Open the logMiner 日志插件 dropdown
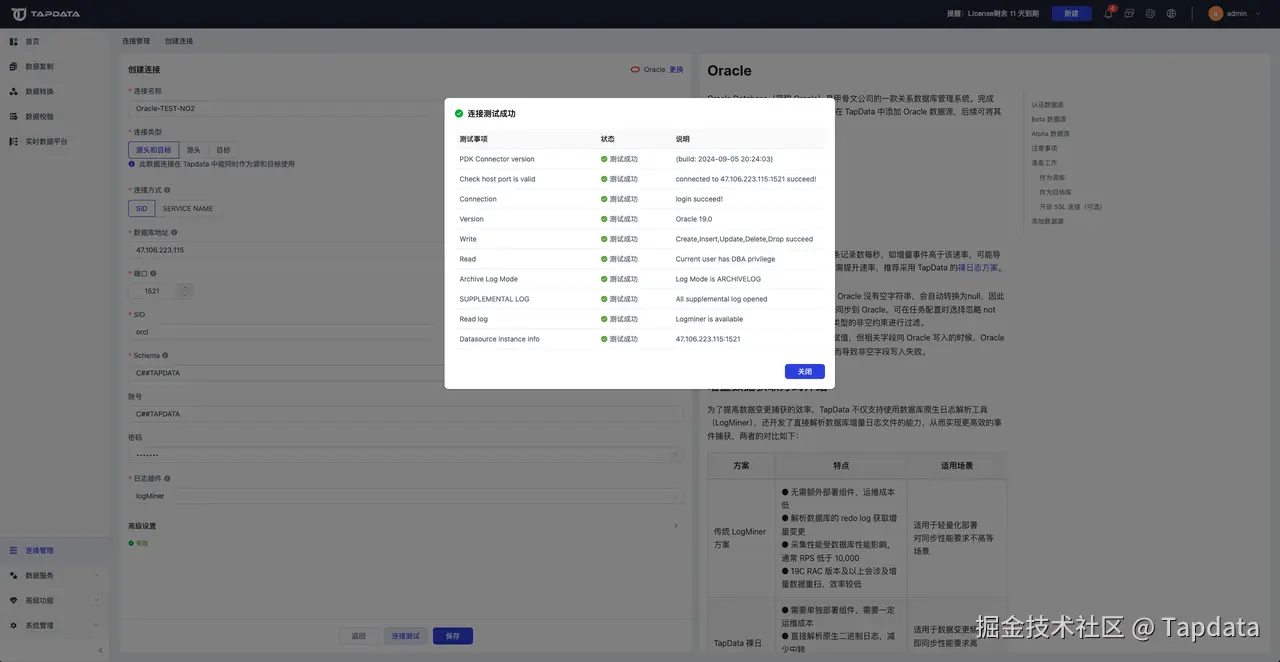The height and width of the screenshot is (662, 1280). pyautogui.click(x=405, y=496)
